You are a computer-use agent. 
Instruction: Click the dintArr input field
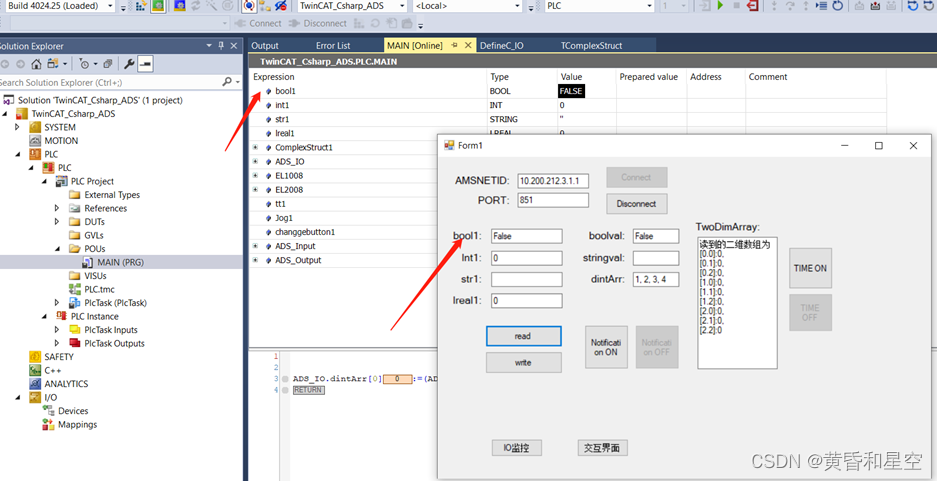(656, 279)
